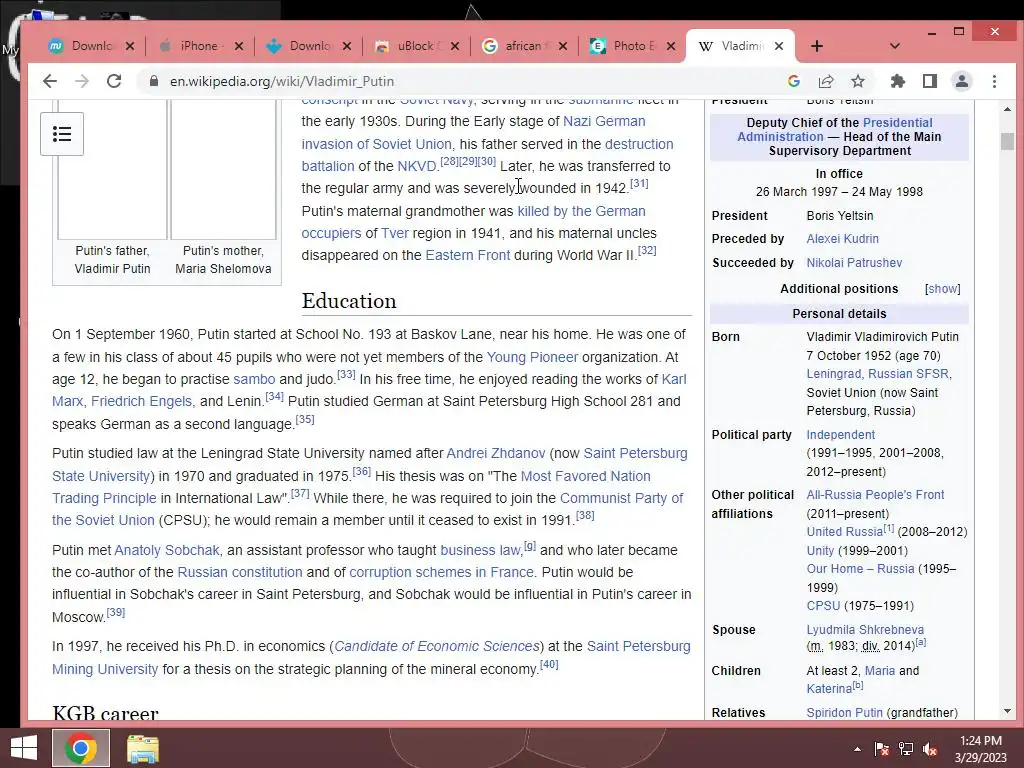Open the profile avatar menu
Screen dimensions: 1024x768
962,81
